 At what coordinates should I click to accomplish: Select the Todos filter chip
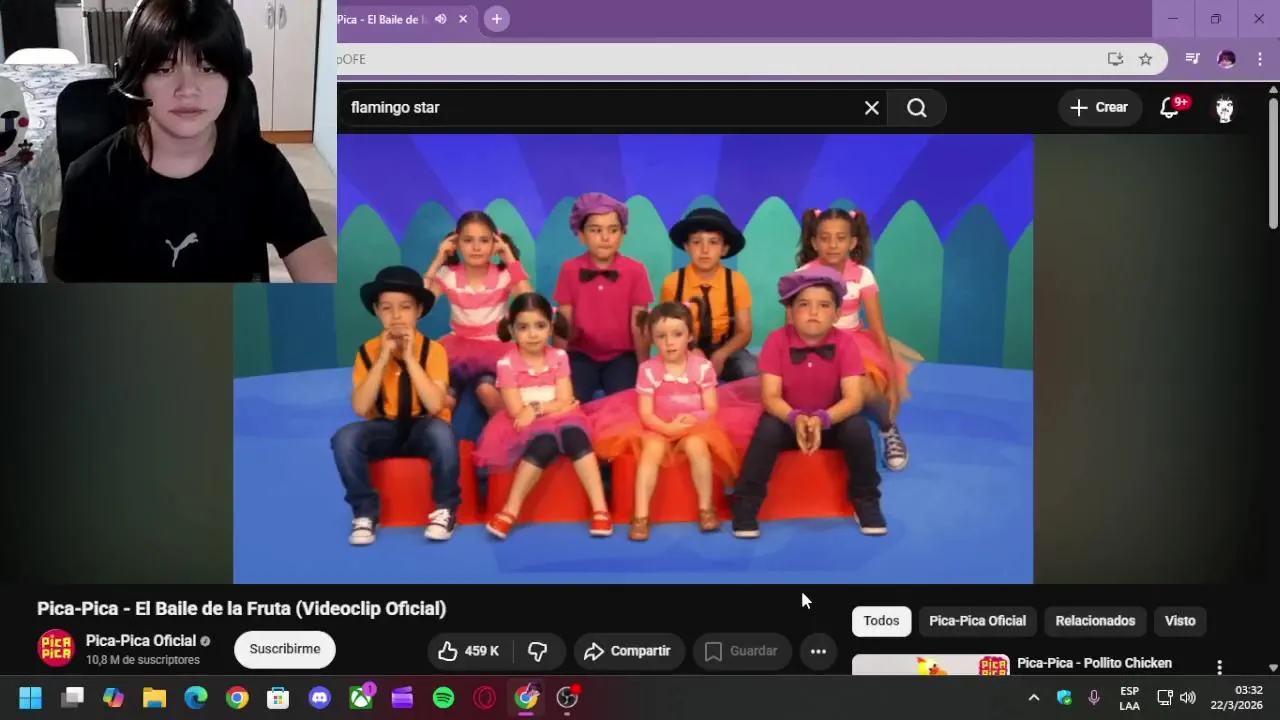point(881,621)
